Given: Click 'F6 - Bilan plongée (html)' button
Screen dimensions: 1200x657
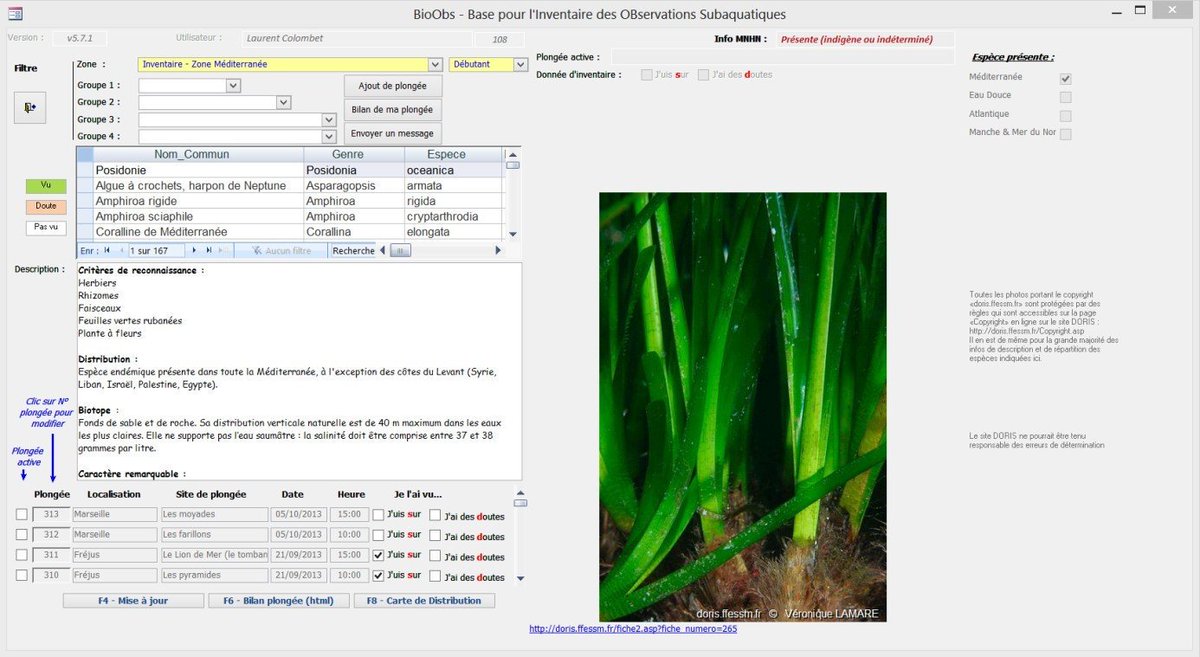Looking at the screenshot, I should pos(278,601).
